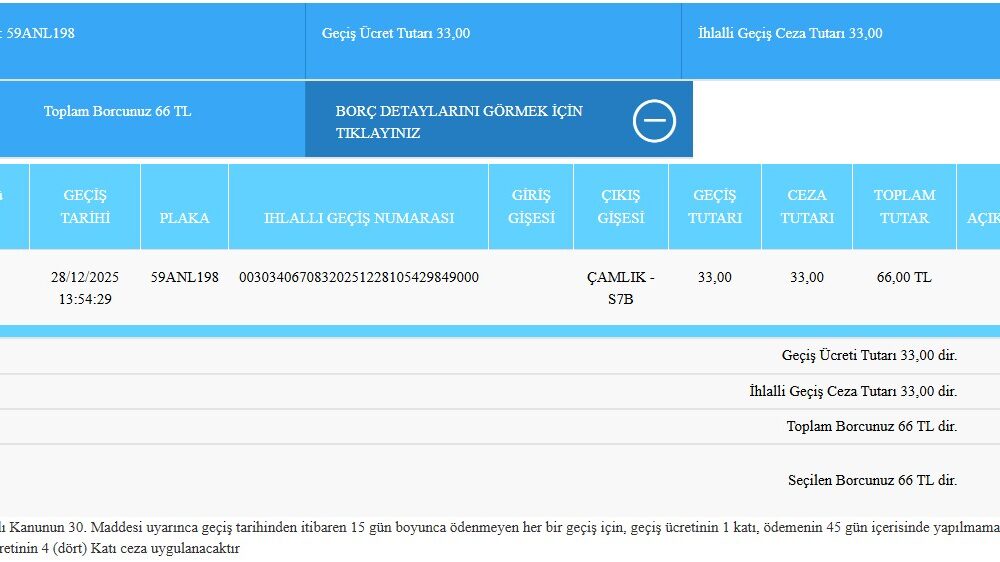Image resolution: width=1000 pixels, height=562 pixels.
Task: Click the 'Toplam Borcunuz 66 TL dir.' summary row
Action: pos(871,426)
